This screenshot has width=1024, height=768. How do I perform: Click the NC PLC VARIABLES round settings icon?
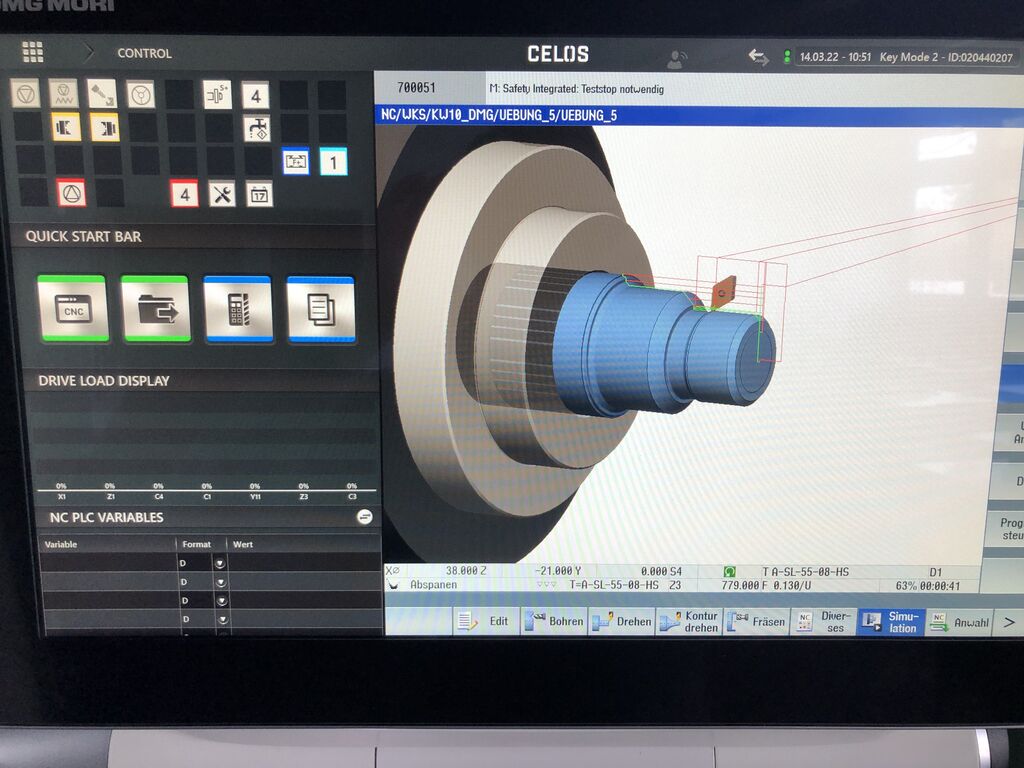coord(365,517)
